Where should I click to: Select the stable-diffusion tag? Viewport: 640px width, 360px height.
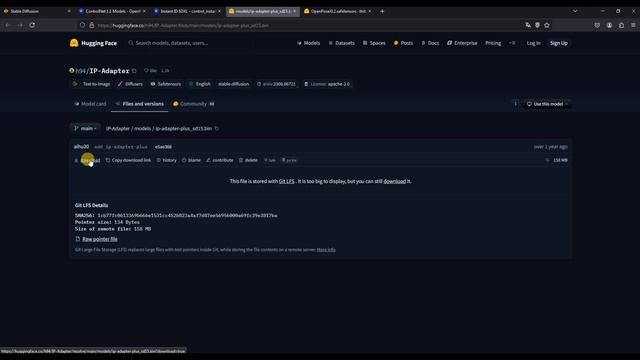233,84
